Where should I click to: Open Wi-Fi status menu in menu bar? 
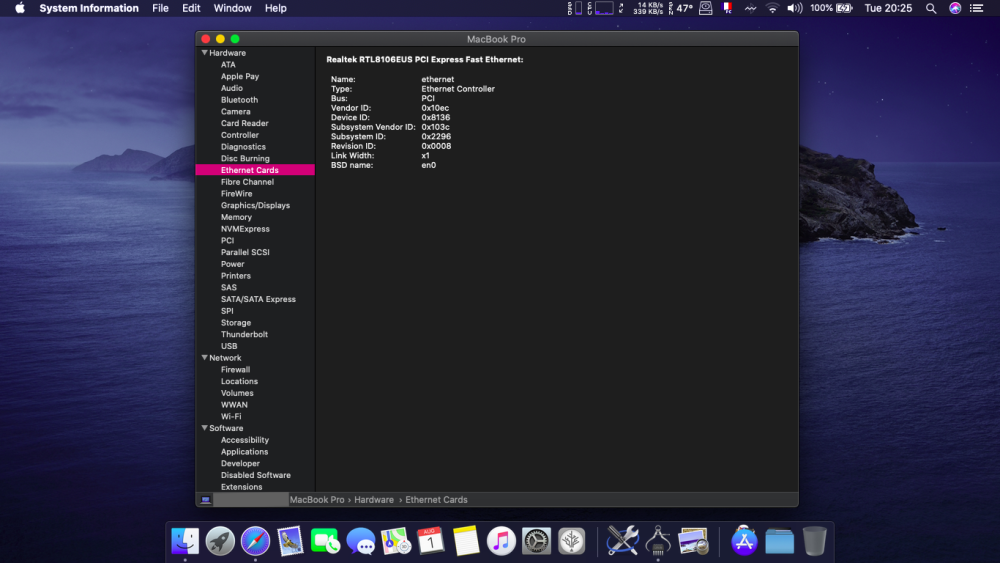772,8
